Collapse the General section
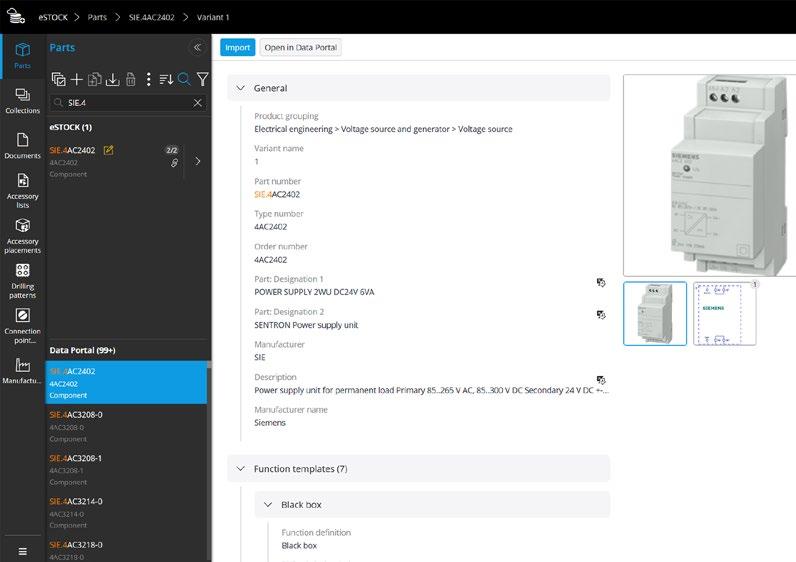Screen dimensions: 796x562 pyautogui.click(x=241, y=88)
